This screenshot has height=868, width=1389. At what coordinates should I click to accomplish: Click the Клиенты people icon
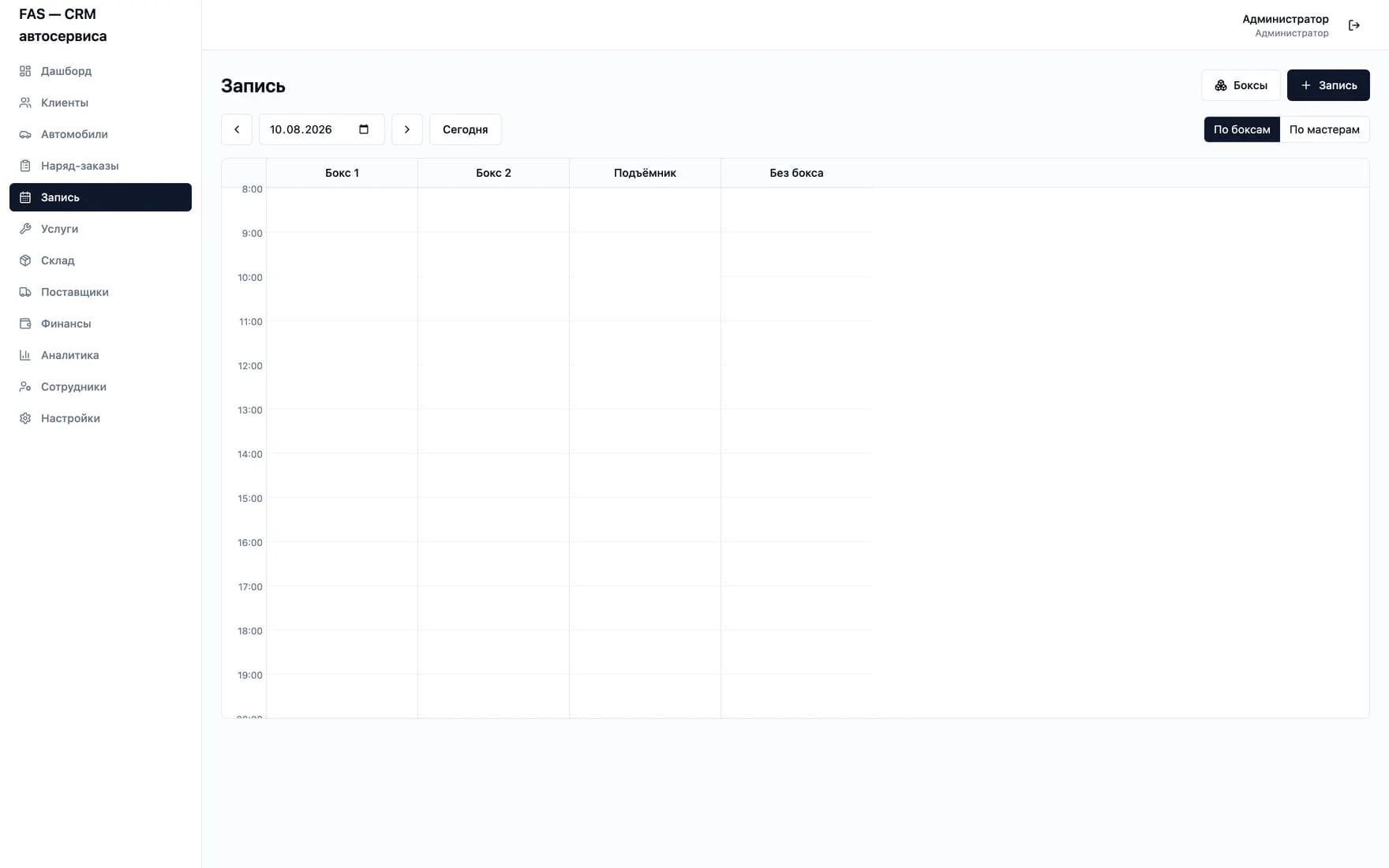(25, 103)
